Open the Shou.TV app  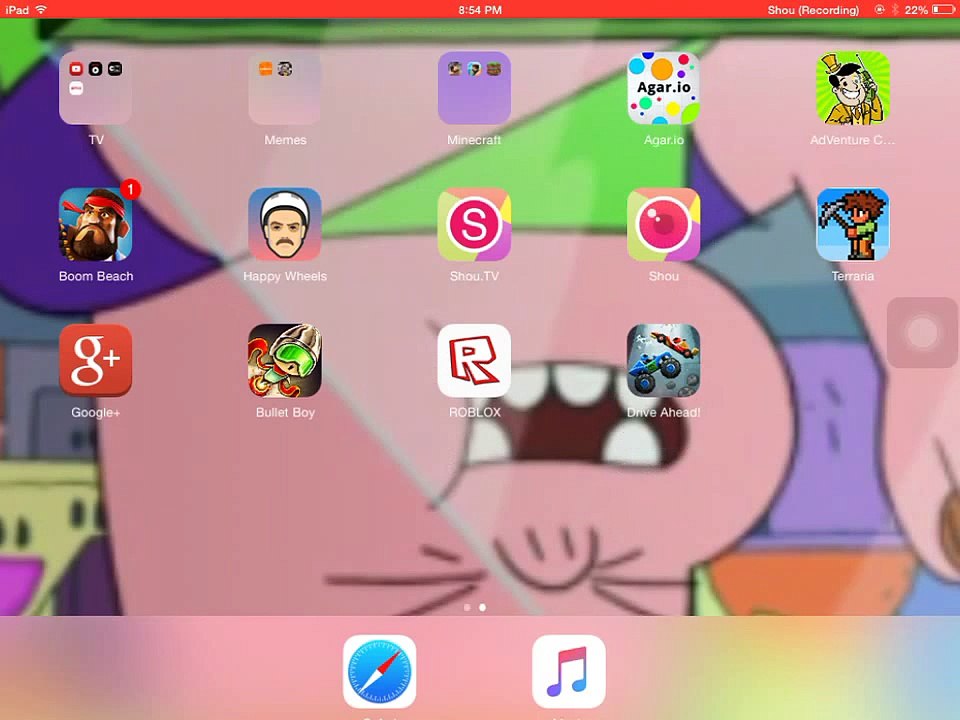coord(474,225)
